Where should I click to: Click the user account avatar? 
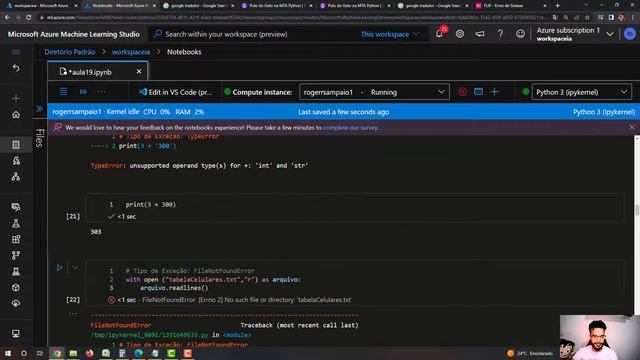tap(630, 34)
